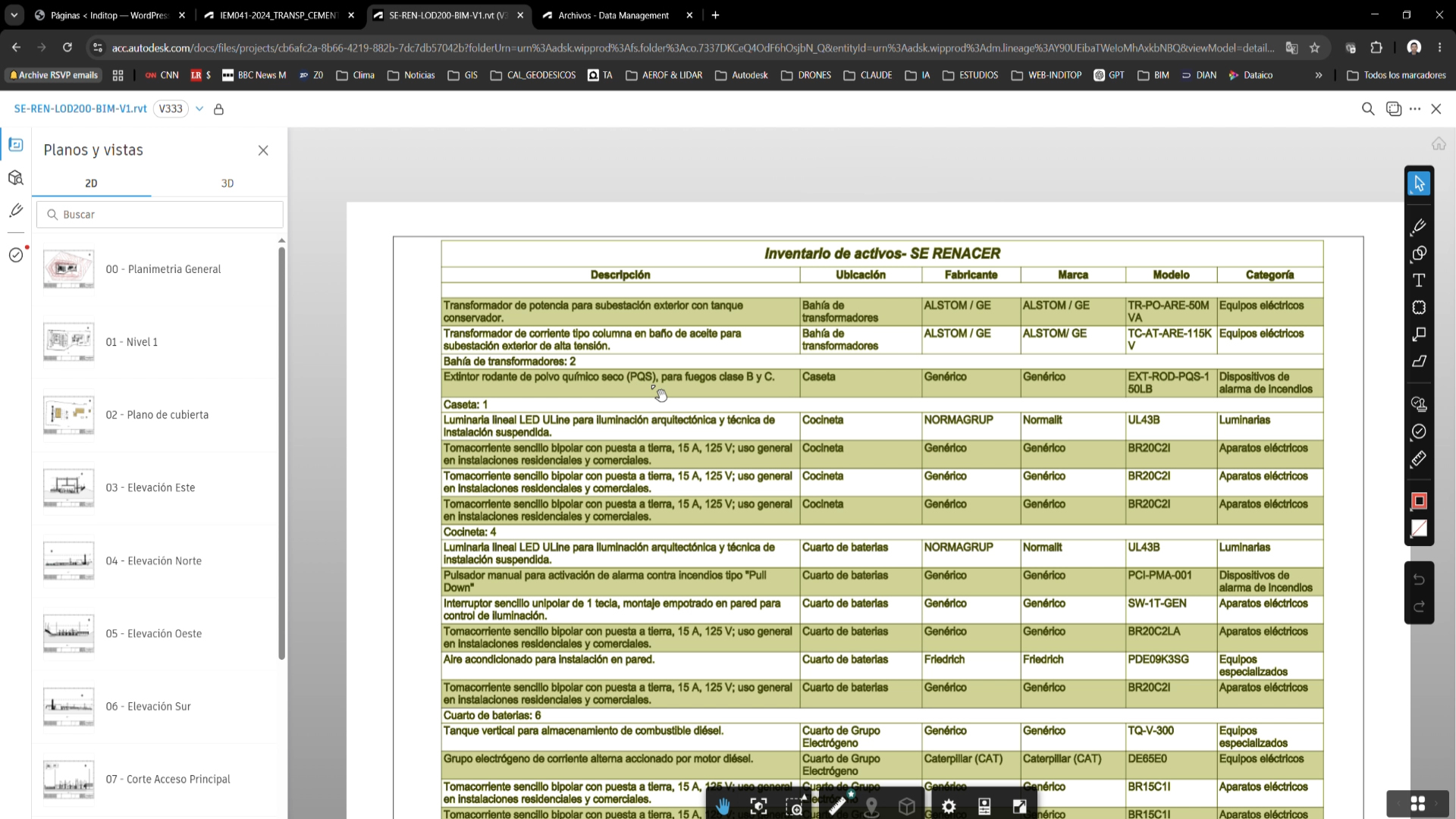Redo markup action

[x=1419, y=607]
